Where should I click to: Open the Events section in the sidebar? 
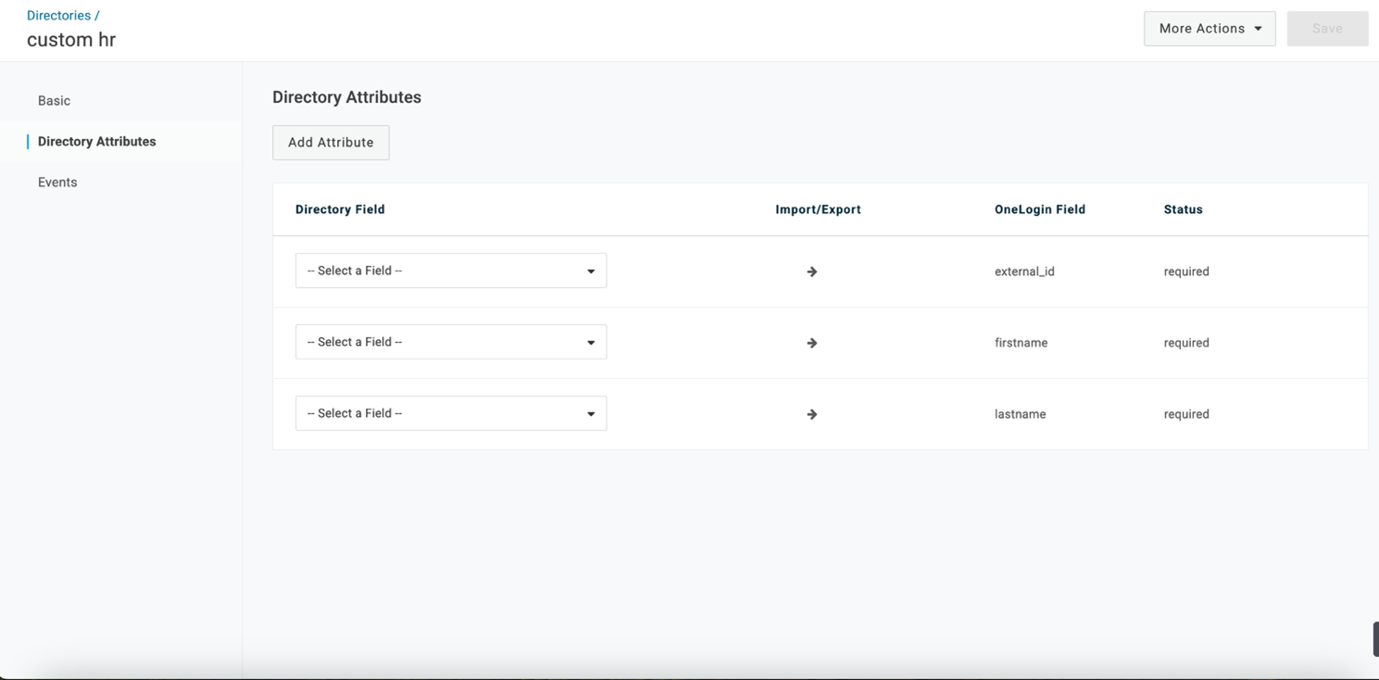[x=57, y=183]
